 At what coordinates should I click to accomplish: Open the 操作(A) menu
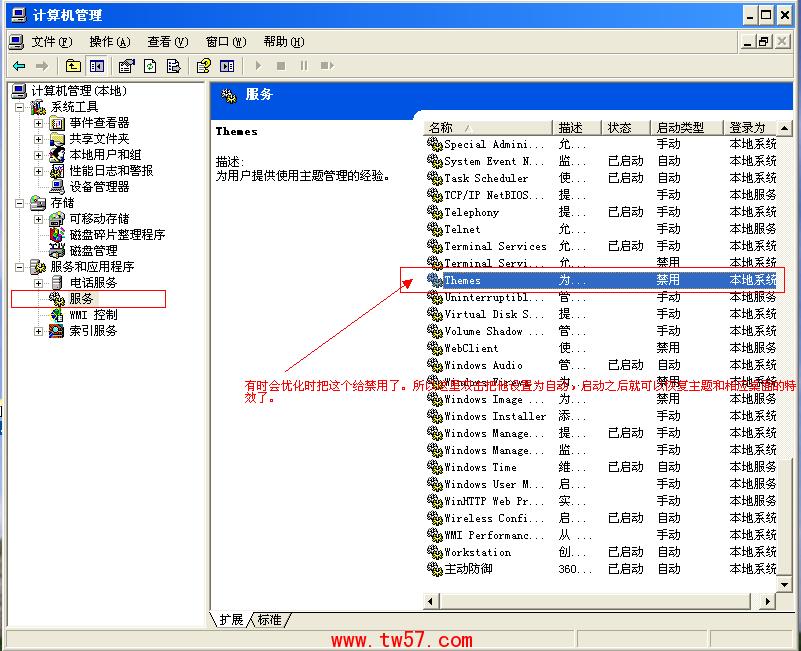(x=109, y=42)
